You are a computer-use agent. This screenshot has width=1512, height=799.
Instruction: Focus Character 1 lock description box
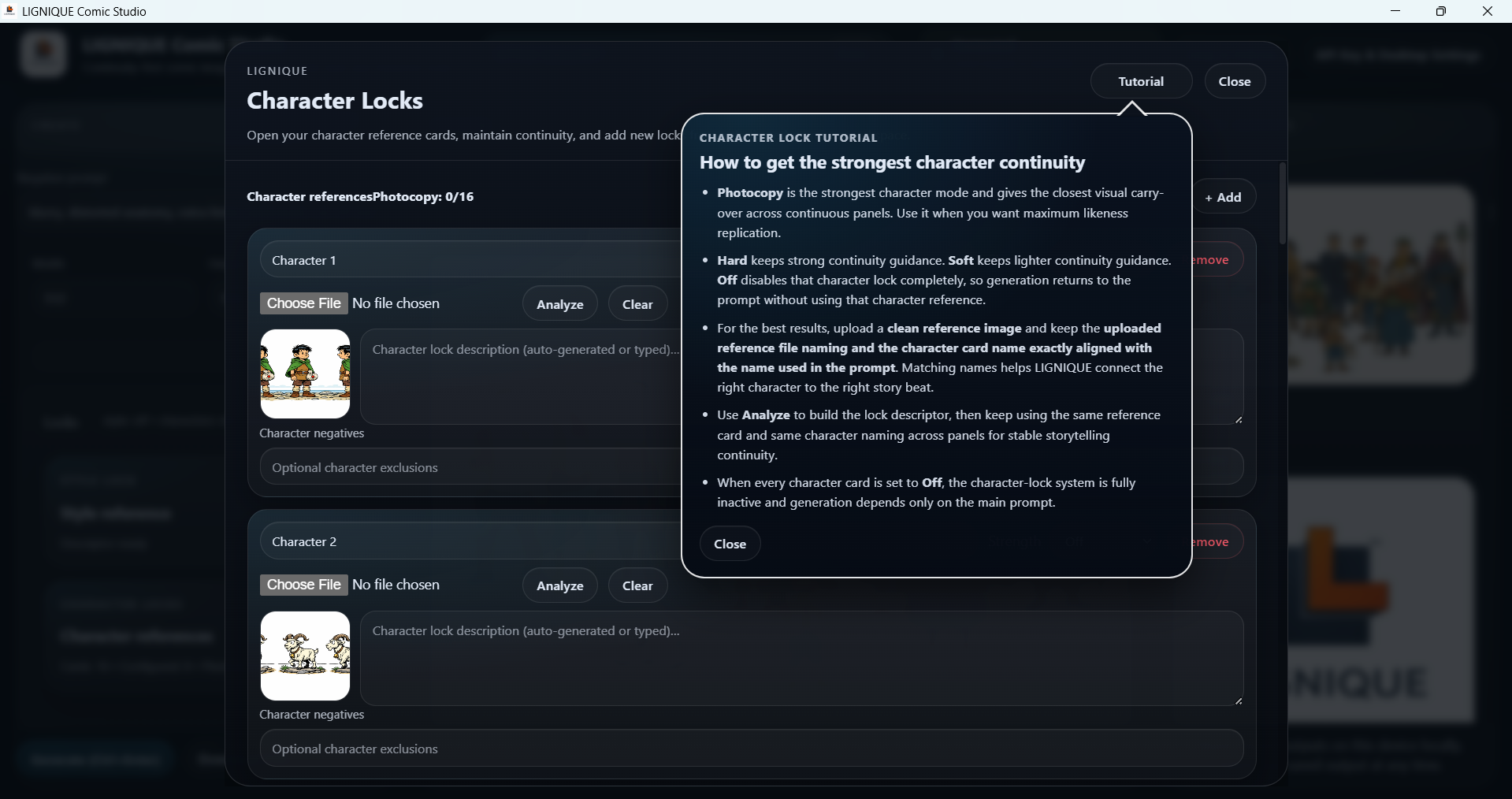click(x=521, y=377)
